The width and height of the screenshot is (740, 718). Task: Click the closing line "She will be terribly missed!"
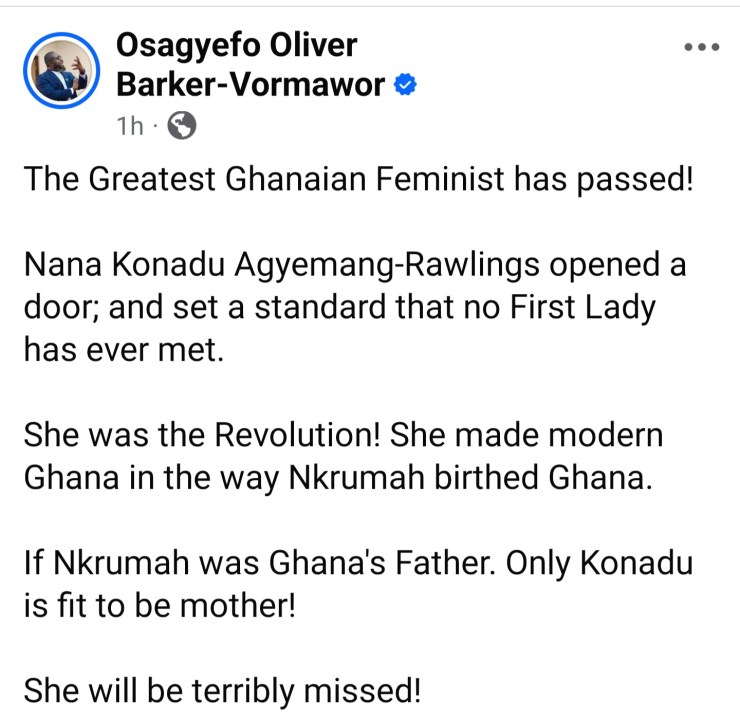pyautogui.click(x=222, y=692)
